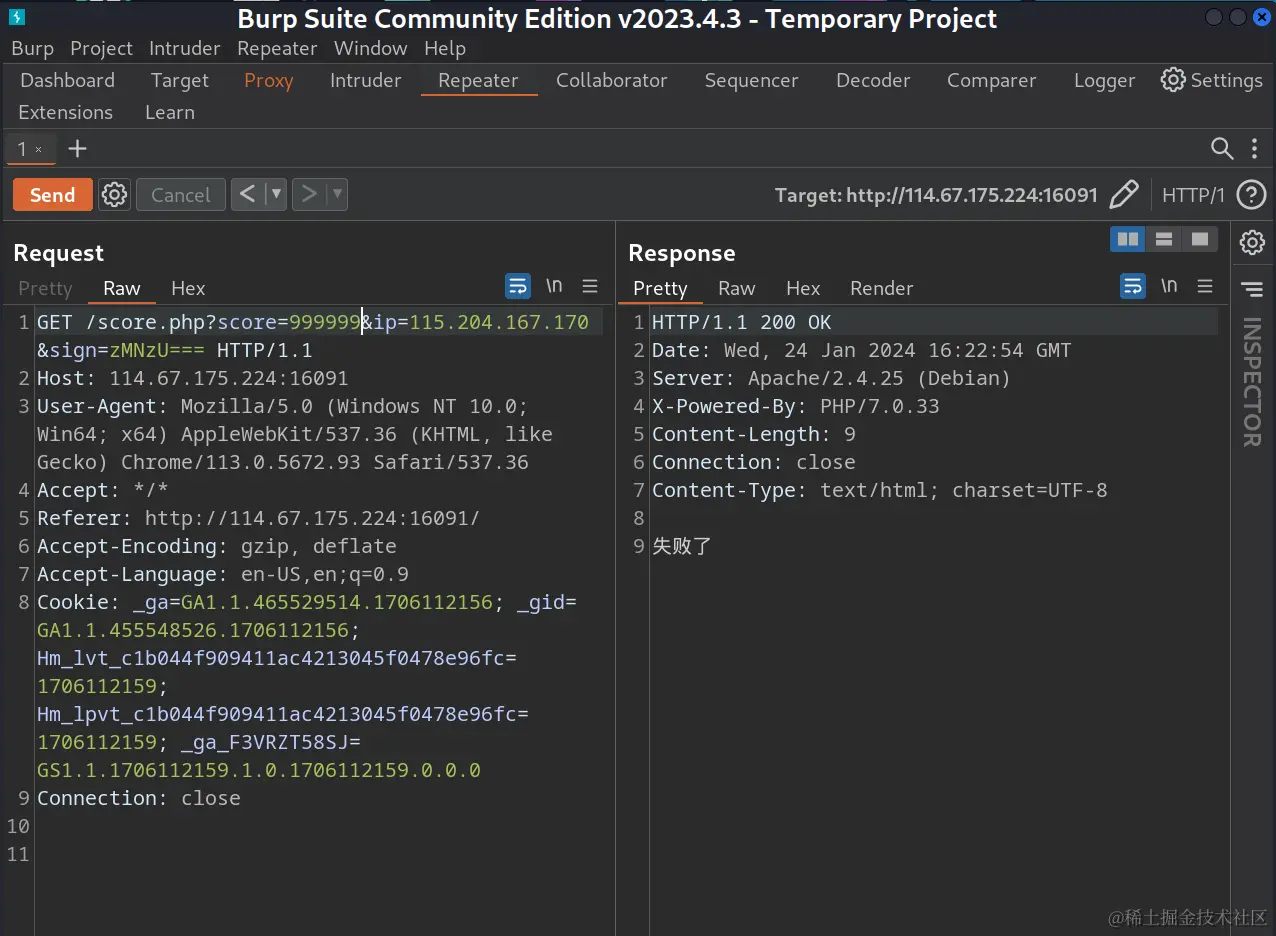Switch to the Extensions tab
The image size is (1276, 936).
[x=65, y=112]
